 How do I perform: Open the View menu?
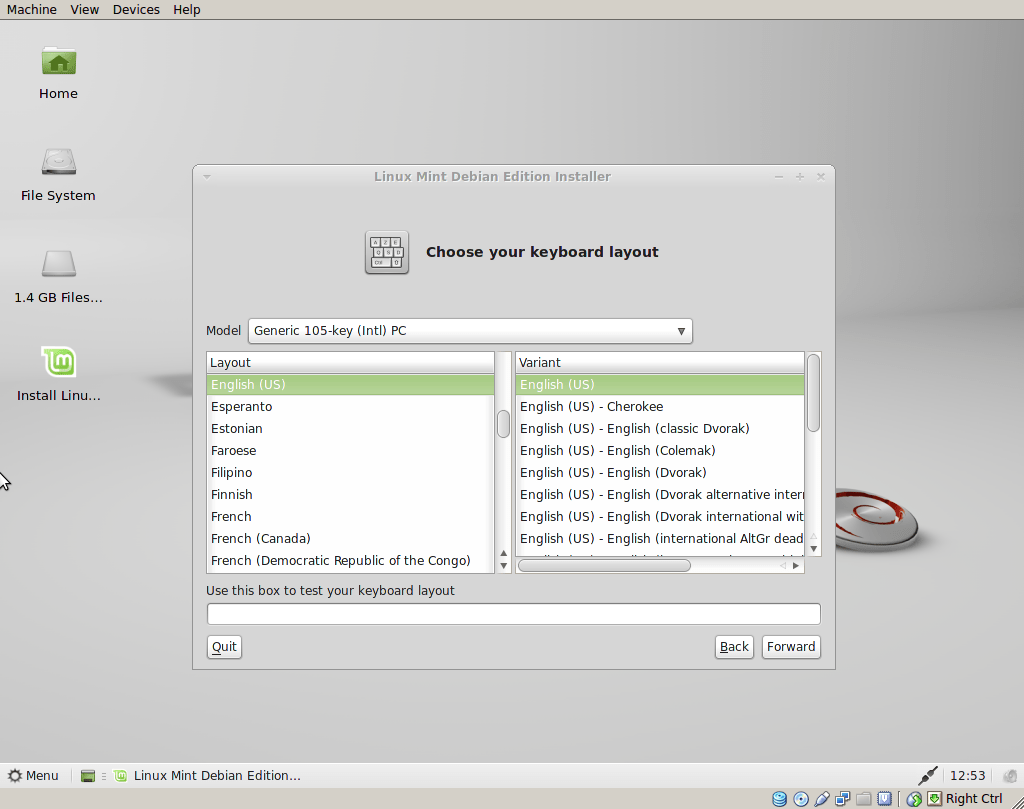click(85, 10)
